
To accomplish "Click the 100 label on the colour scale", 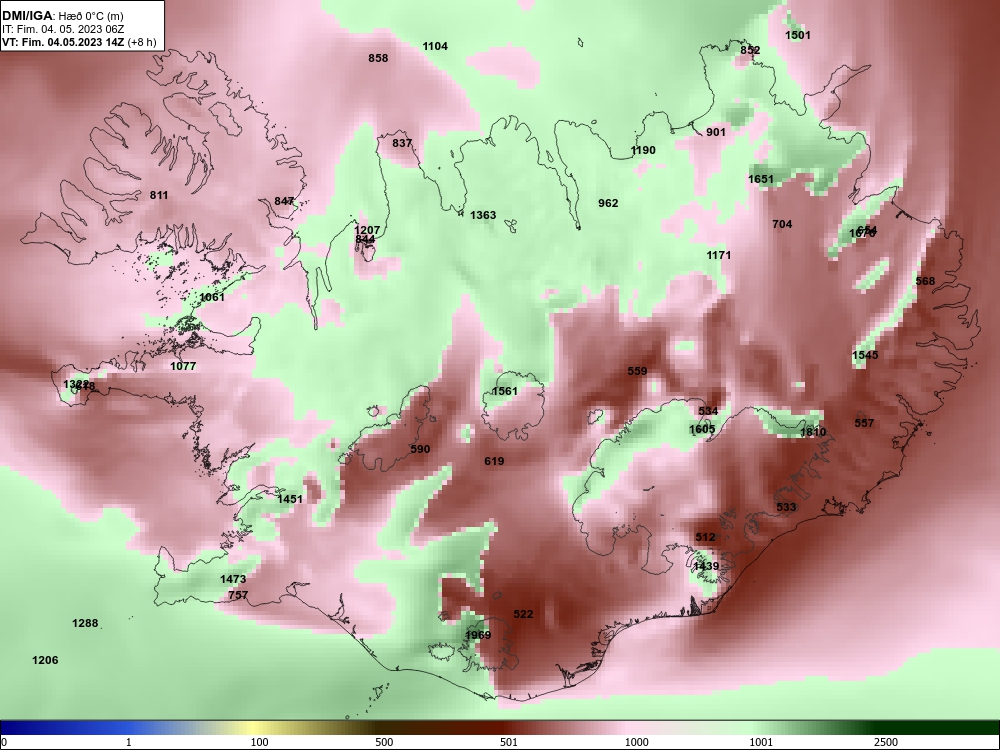I will tap(259, 742).
